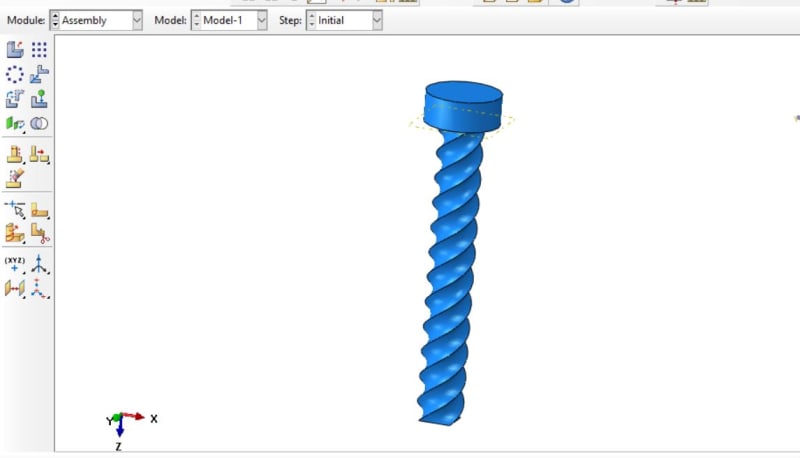Select the Create Datum CSYS tool

coord(39,288)
